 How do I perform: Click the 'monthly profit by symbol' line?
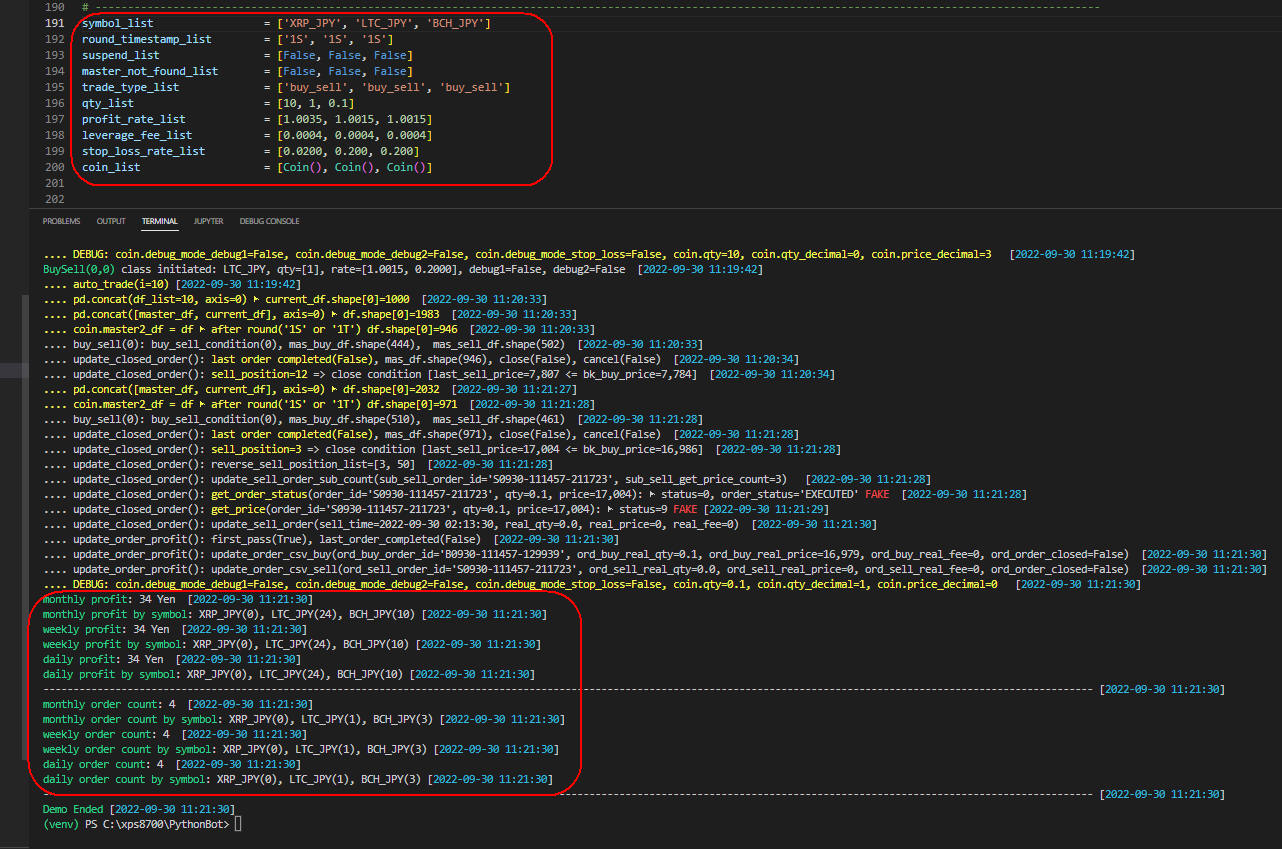tap(294, 614)
